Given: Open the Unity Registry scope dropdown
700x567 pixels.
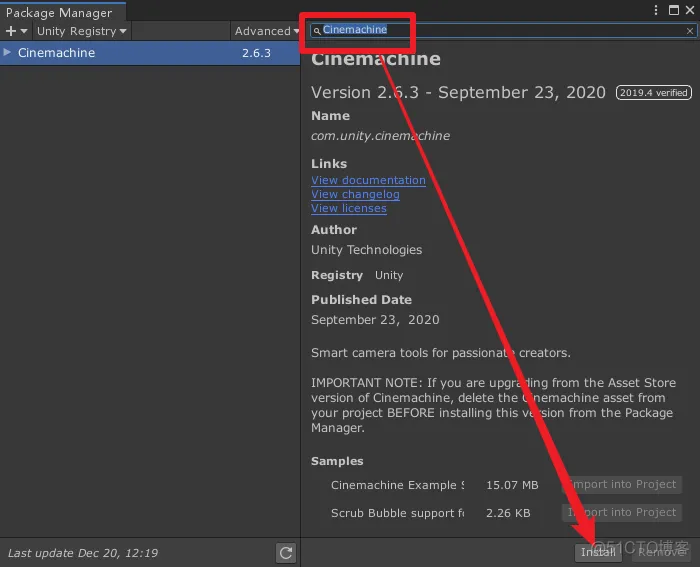Looking at the screenshot, I should pyautogui.click(x=82, y=31).
